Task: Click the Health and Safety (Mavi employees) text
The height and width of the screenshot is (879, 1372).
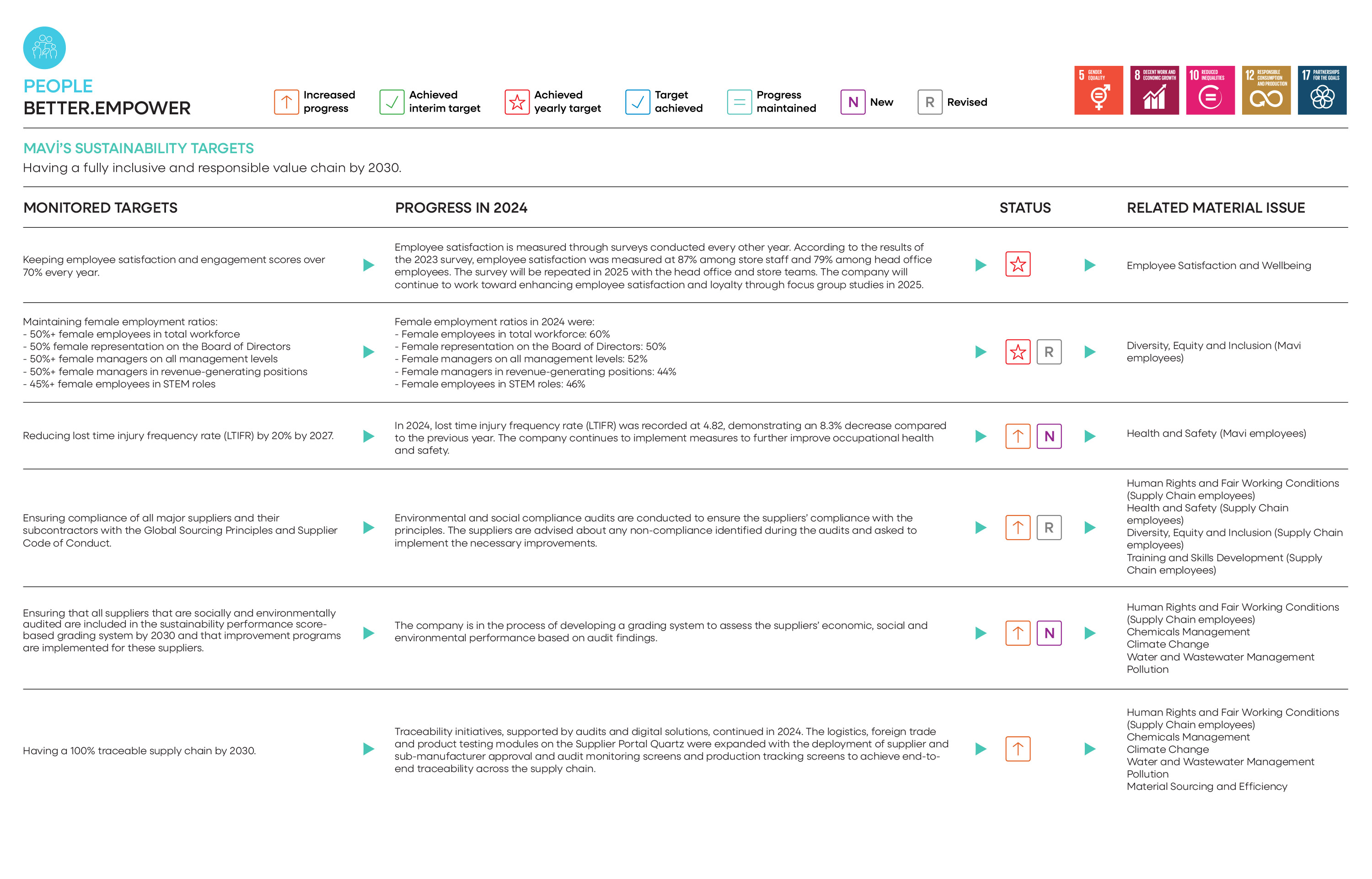Action: point(1216,433)
